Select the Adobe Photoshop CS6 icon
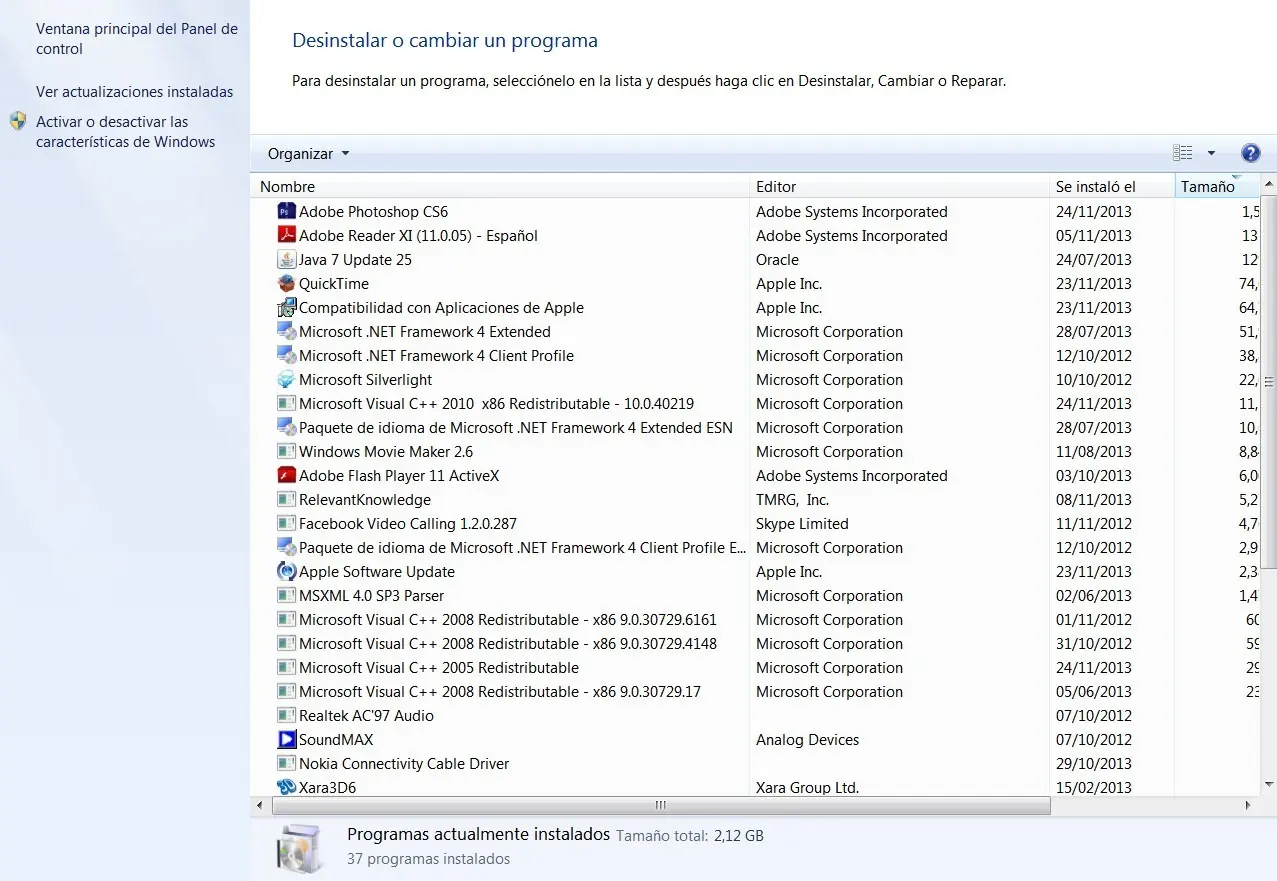 coord(287,212)
